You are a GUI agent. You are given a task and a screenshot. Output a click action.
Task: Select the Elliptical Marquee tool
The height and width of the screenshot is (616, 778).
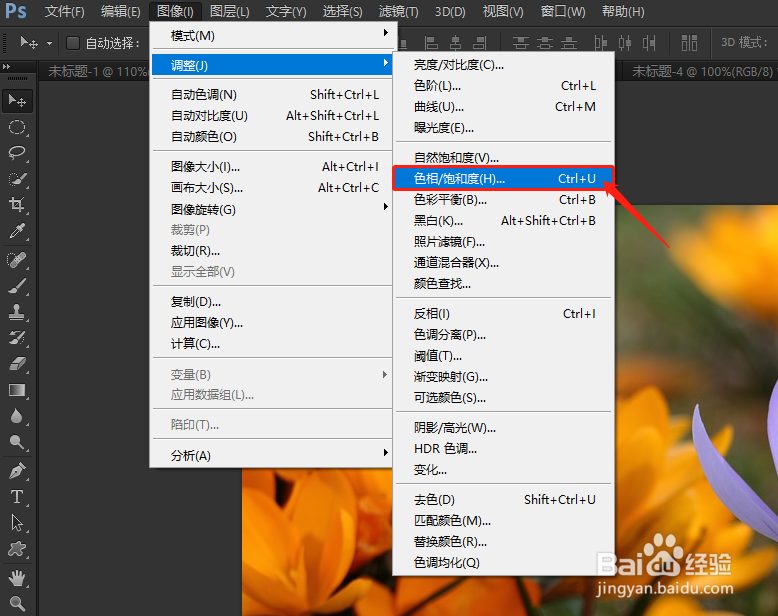pos(17,127)
